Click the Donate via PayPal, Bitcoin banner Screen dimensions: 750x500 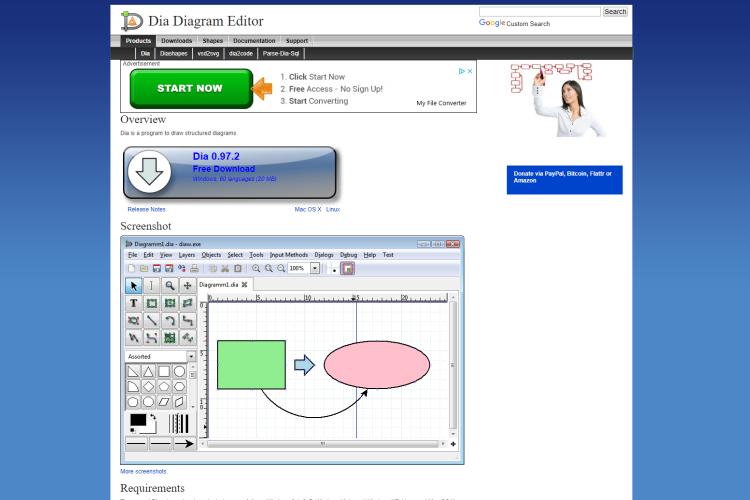tap(564, 180)
